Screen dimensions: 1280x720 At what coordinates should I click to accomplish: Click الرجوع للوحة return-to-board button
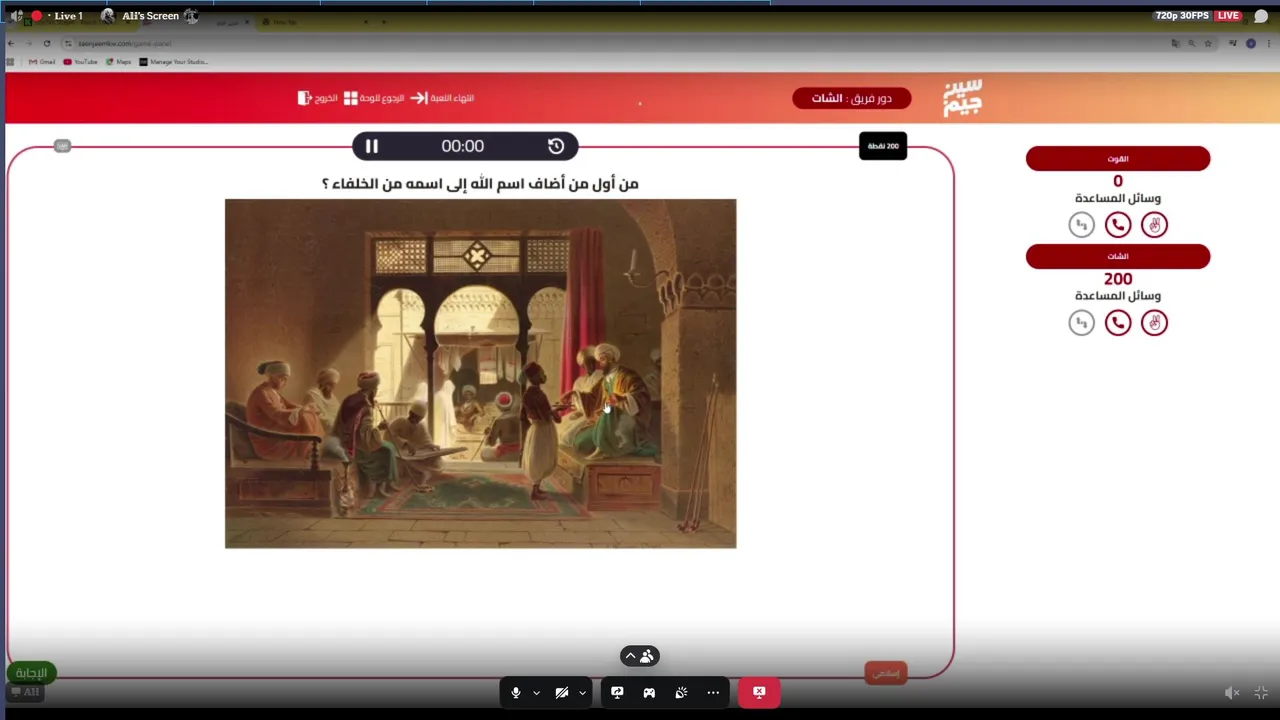click(374, 98)
